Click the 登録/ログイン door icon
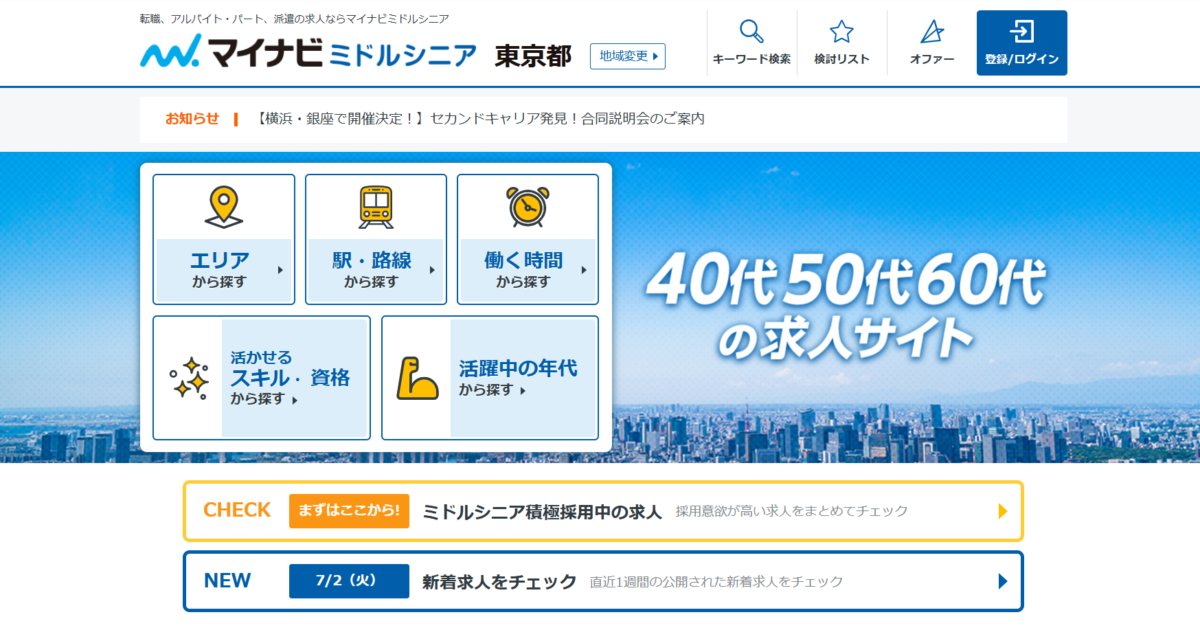Image resolution: width=1200 pixels, height=630 pixels. click(1021, 32)
